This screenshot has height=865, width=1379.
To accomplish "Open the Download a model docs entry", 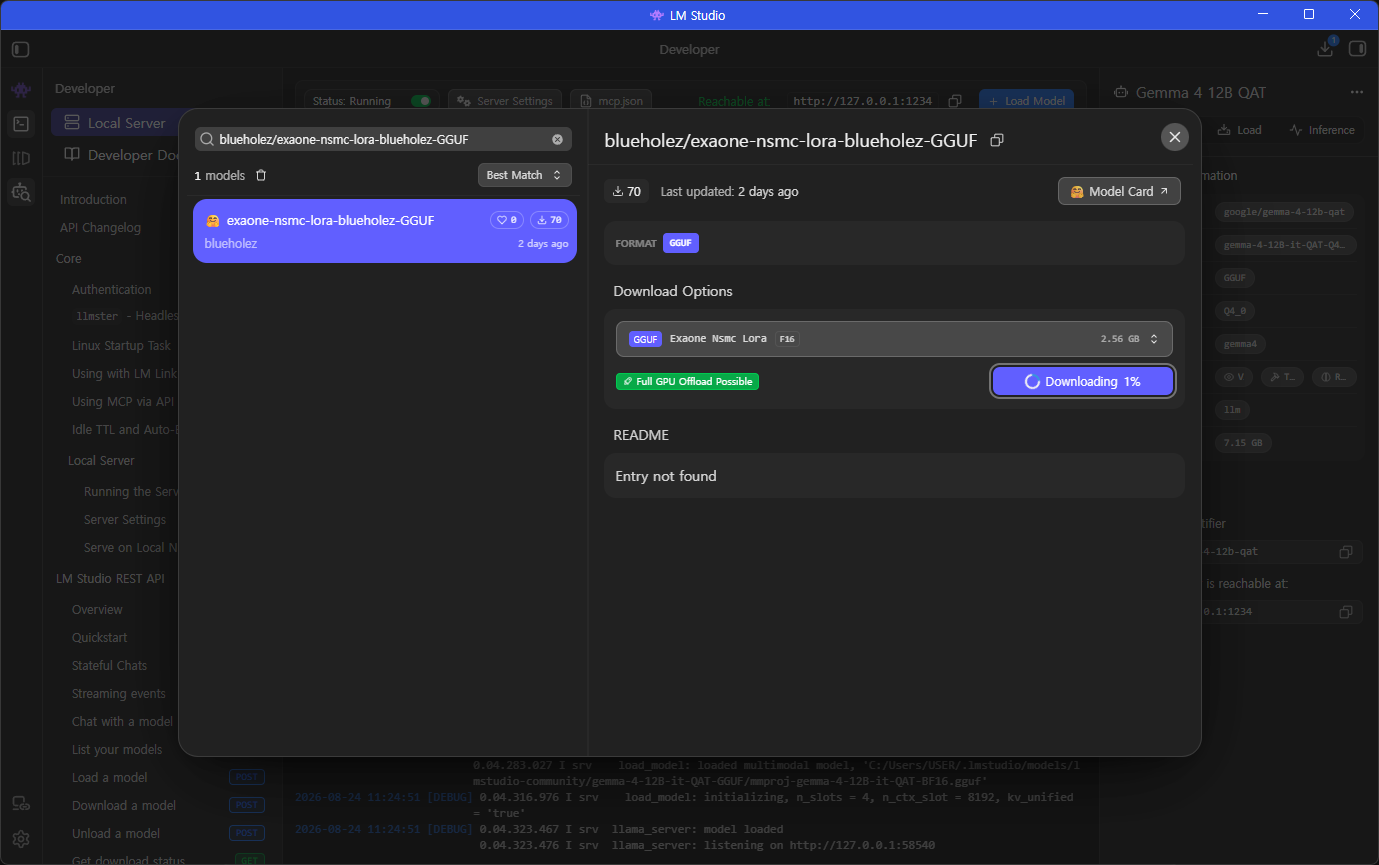I will point(124,806).
